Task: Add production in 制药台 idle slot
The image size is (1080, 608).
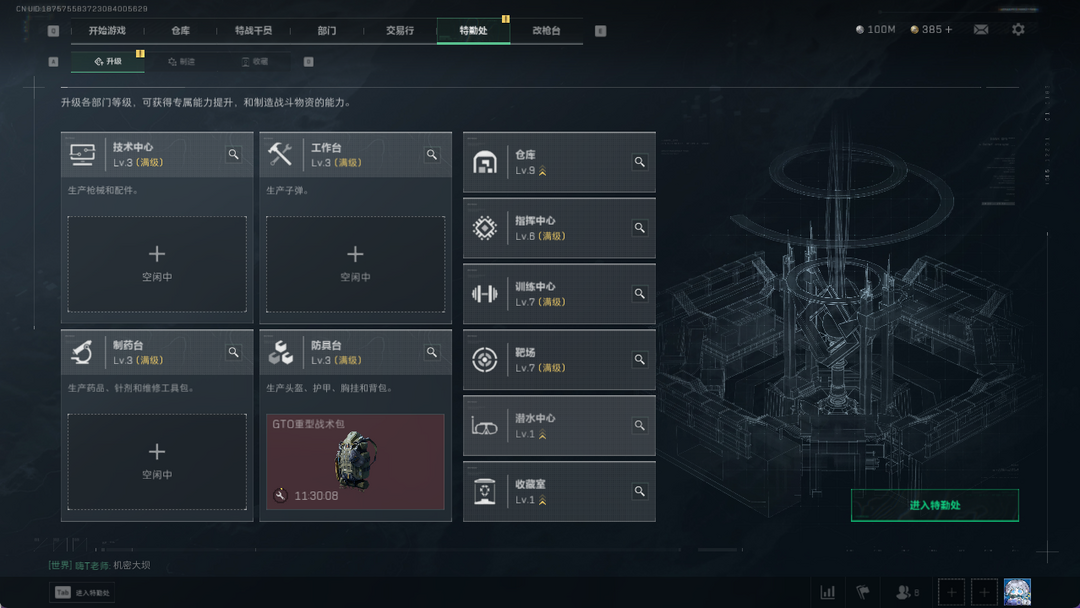Action: point(157,461)
